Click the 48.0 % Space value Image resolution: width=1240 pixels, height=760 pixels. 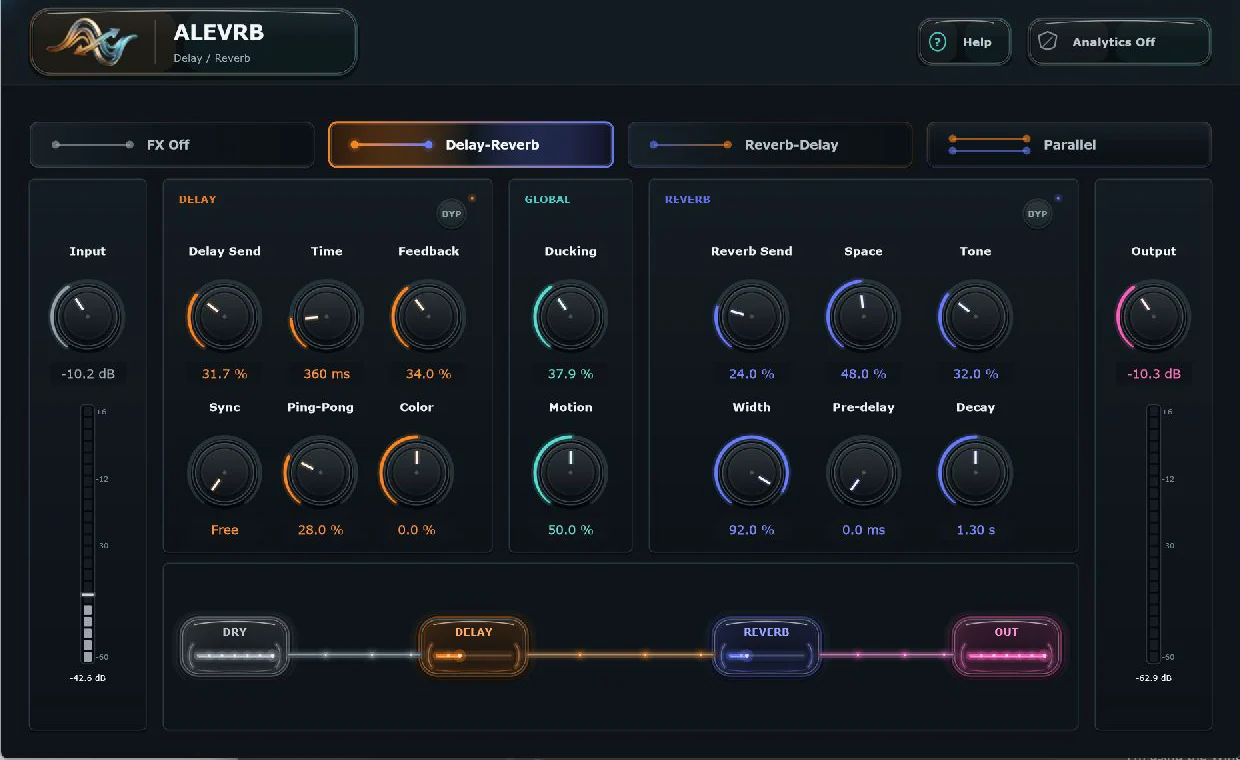coord(863,374)
